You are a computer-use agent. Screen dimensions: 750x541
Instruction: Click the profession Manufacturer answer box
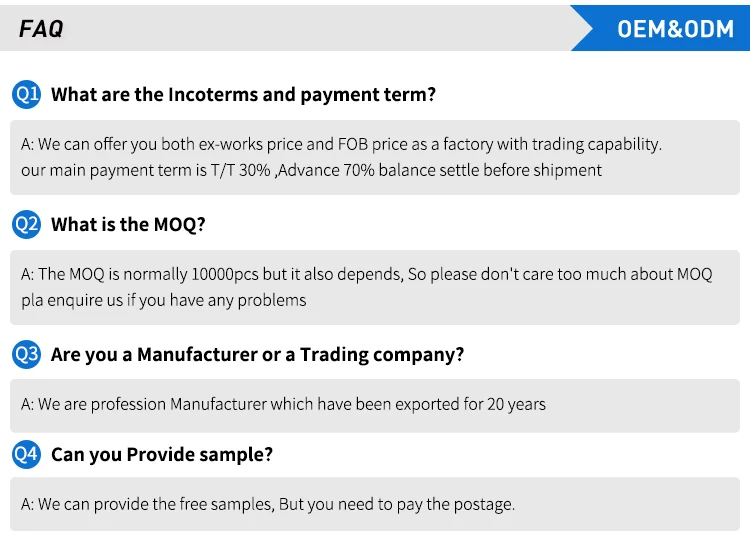[x=382, y=405]
